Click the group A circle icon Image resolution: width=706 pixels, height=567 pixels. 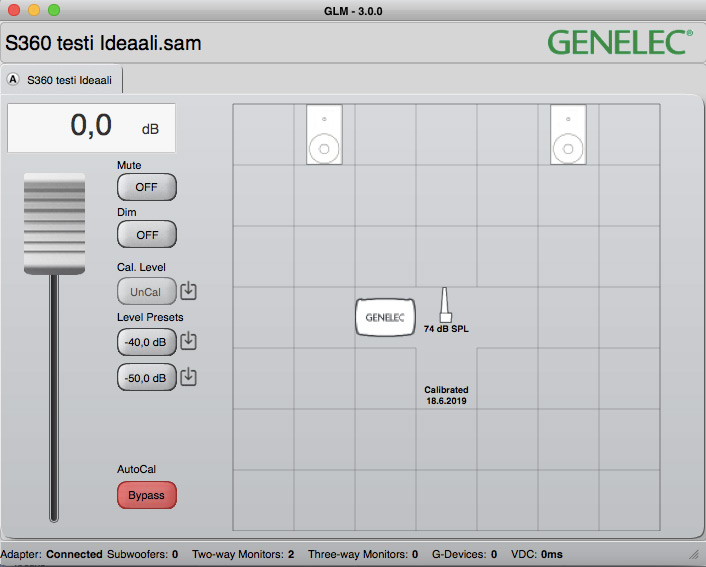[x=13, y=80]
